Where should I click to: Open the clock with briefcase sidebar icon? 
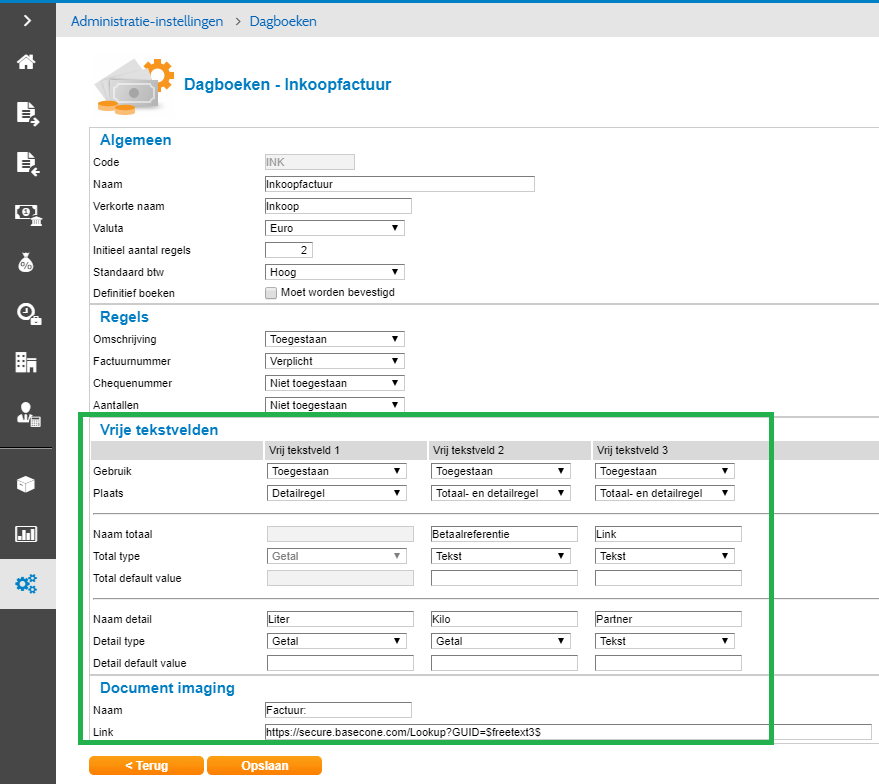coord(27,313)
